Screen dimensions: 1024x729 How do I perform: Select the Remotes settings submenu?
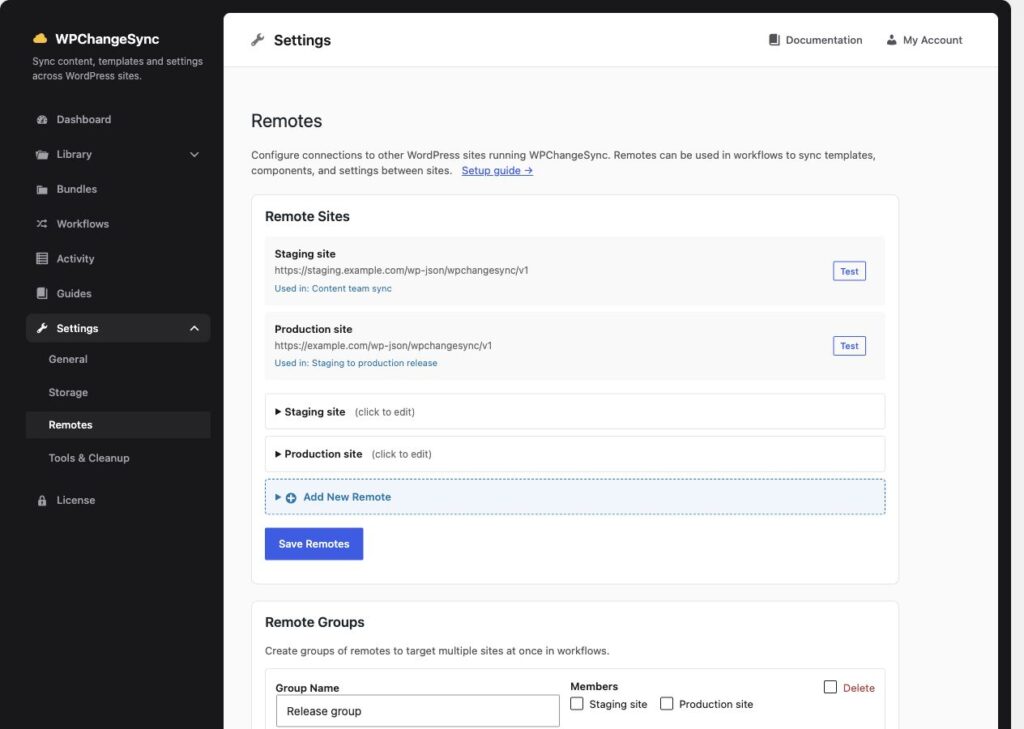pyautogui.click(x=118, y=425)
